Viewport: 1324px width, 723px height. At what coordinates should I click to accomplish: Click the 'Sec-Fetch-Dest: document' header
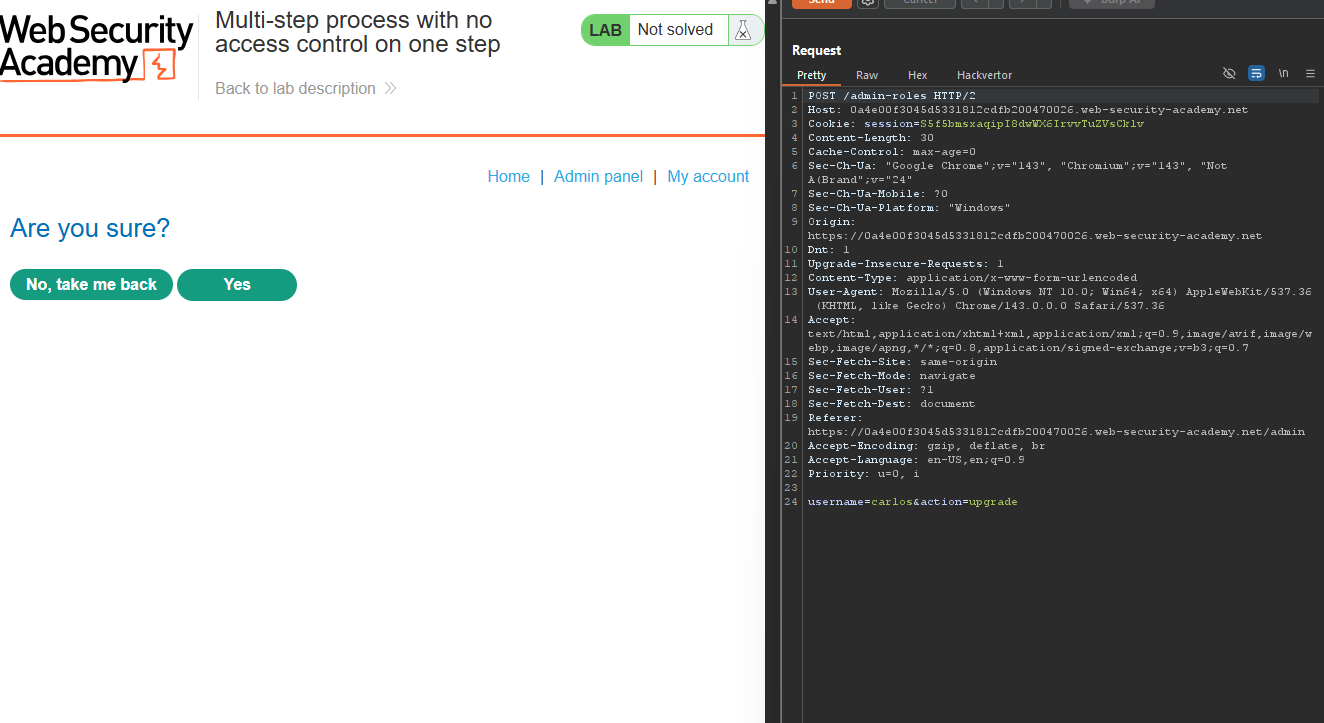pyautogui.click(x=892, y=404)
